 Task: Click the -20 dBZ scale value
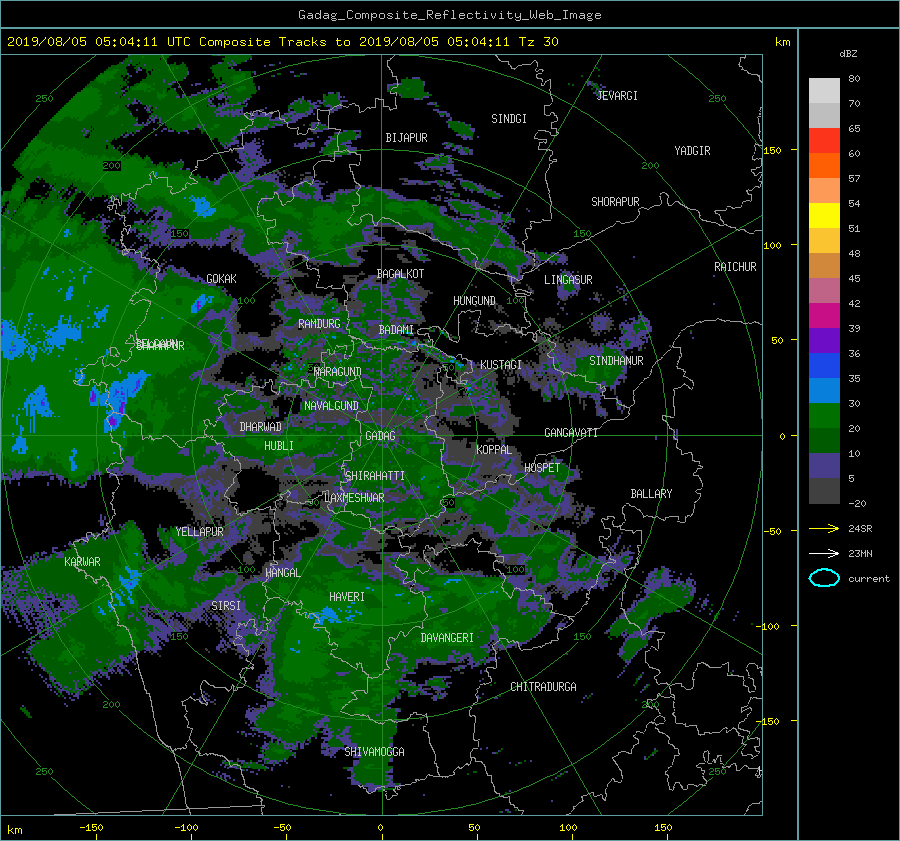[x=857, y=503]
